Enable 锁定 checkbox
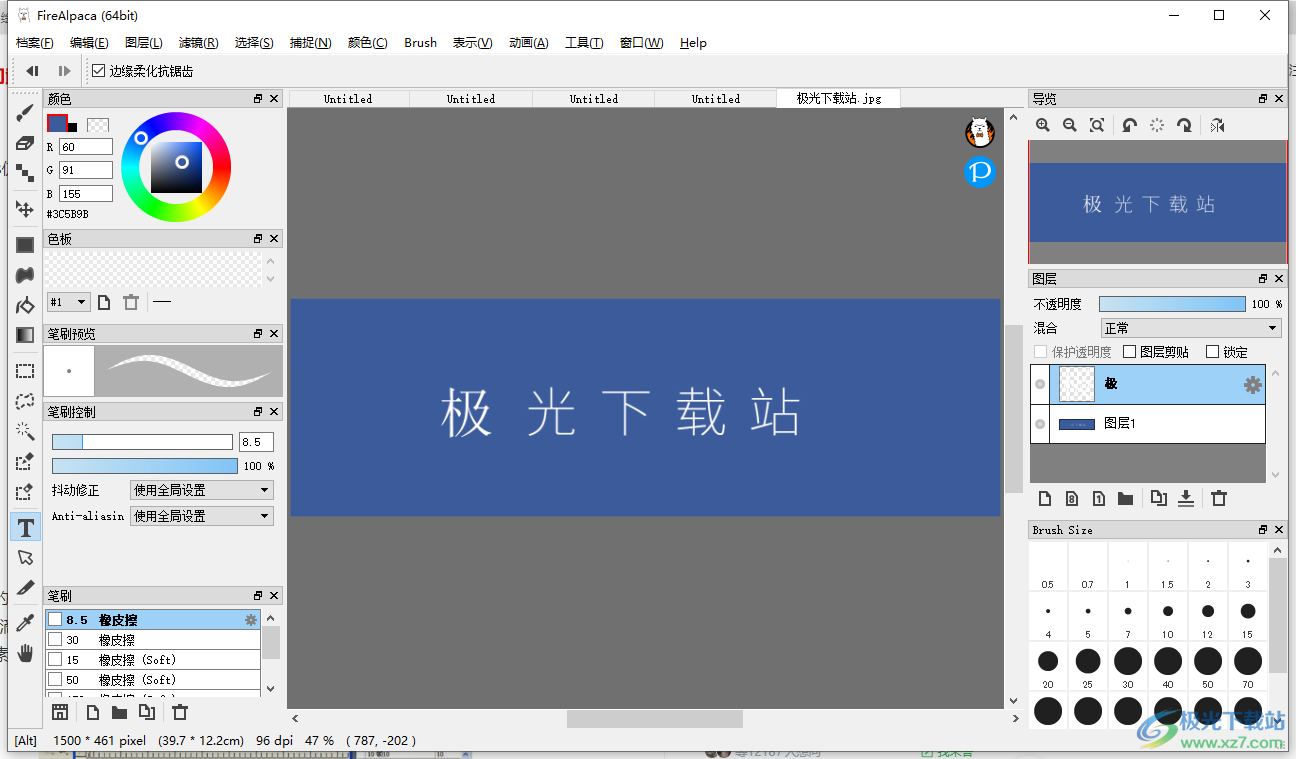Viewport: 1296px width, 759px height. [x=1213, y=352]
